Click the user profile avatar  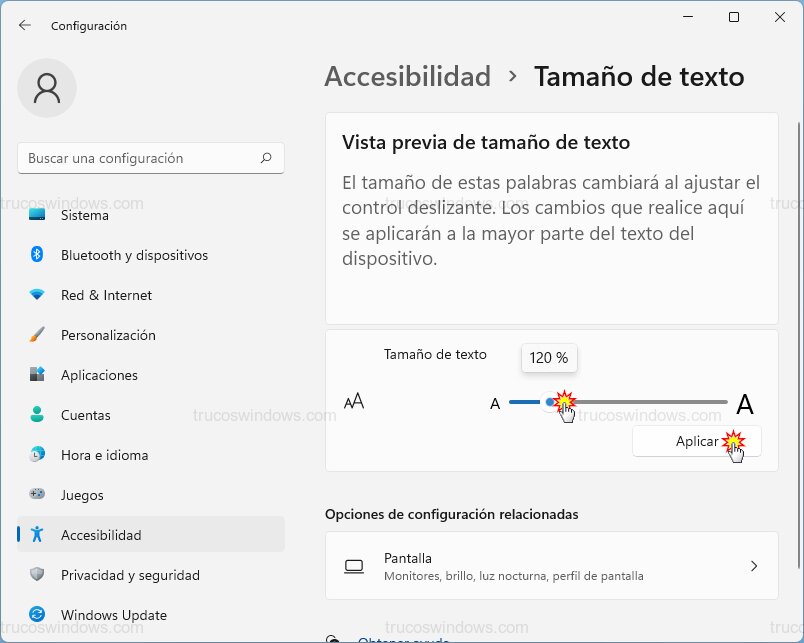click(47, 88)
